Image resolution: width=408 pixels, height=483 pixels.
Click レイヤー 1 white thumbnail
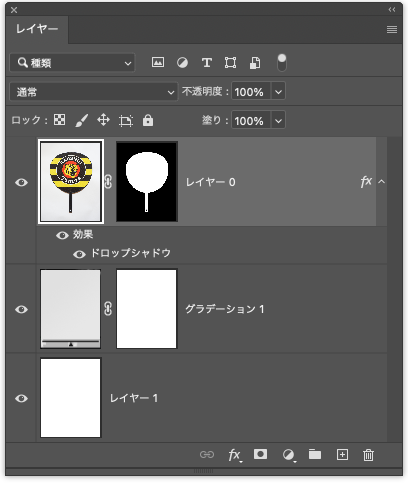point(70,398)
